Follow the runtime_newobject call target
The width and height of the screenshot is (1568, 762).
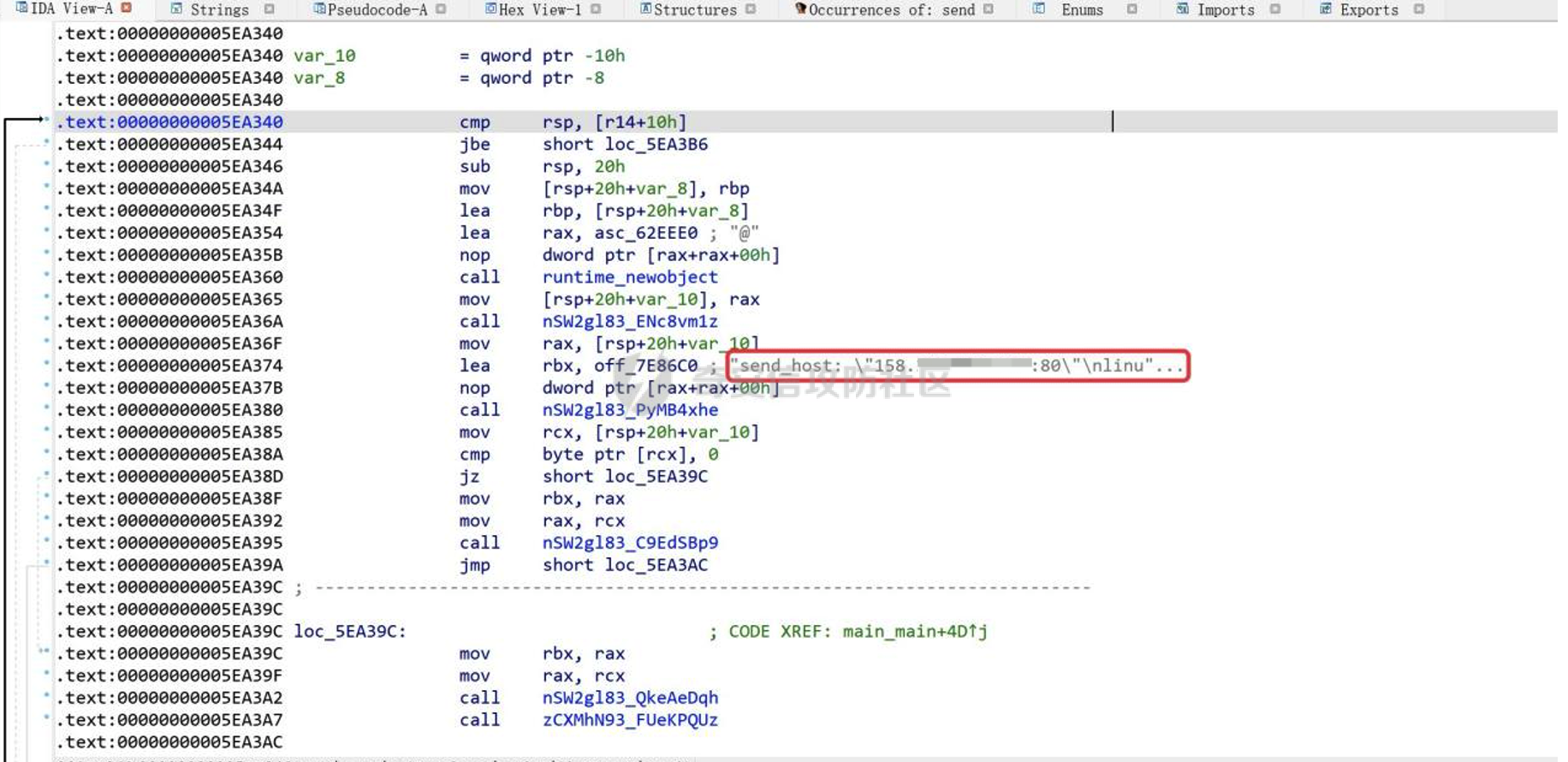pyautogui.click(x=630, y=277)
